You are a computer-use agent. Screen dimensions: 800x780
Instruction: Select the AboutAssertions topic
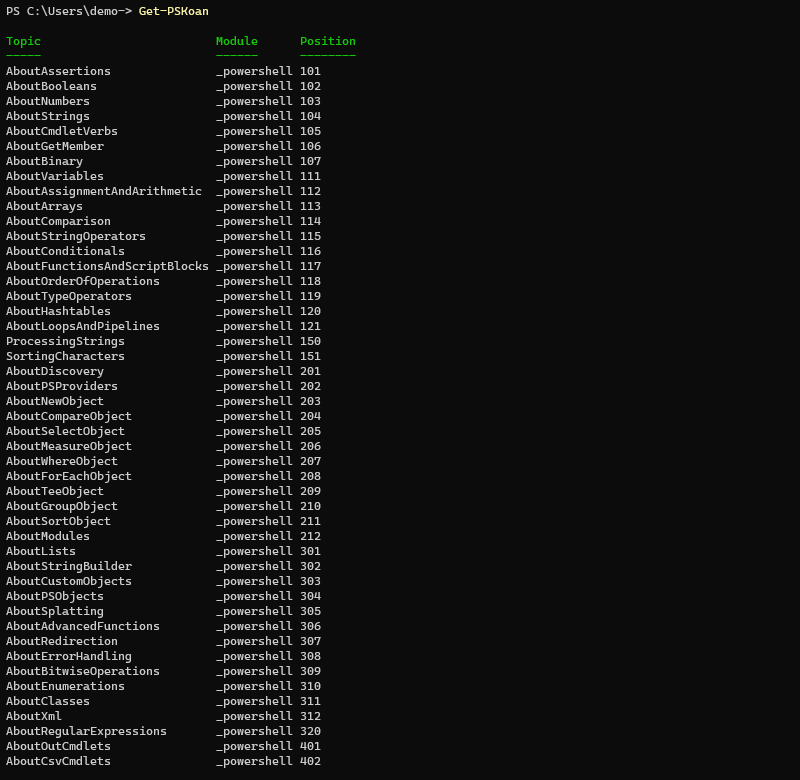coord(58,71)
